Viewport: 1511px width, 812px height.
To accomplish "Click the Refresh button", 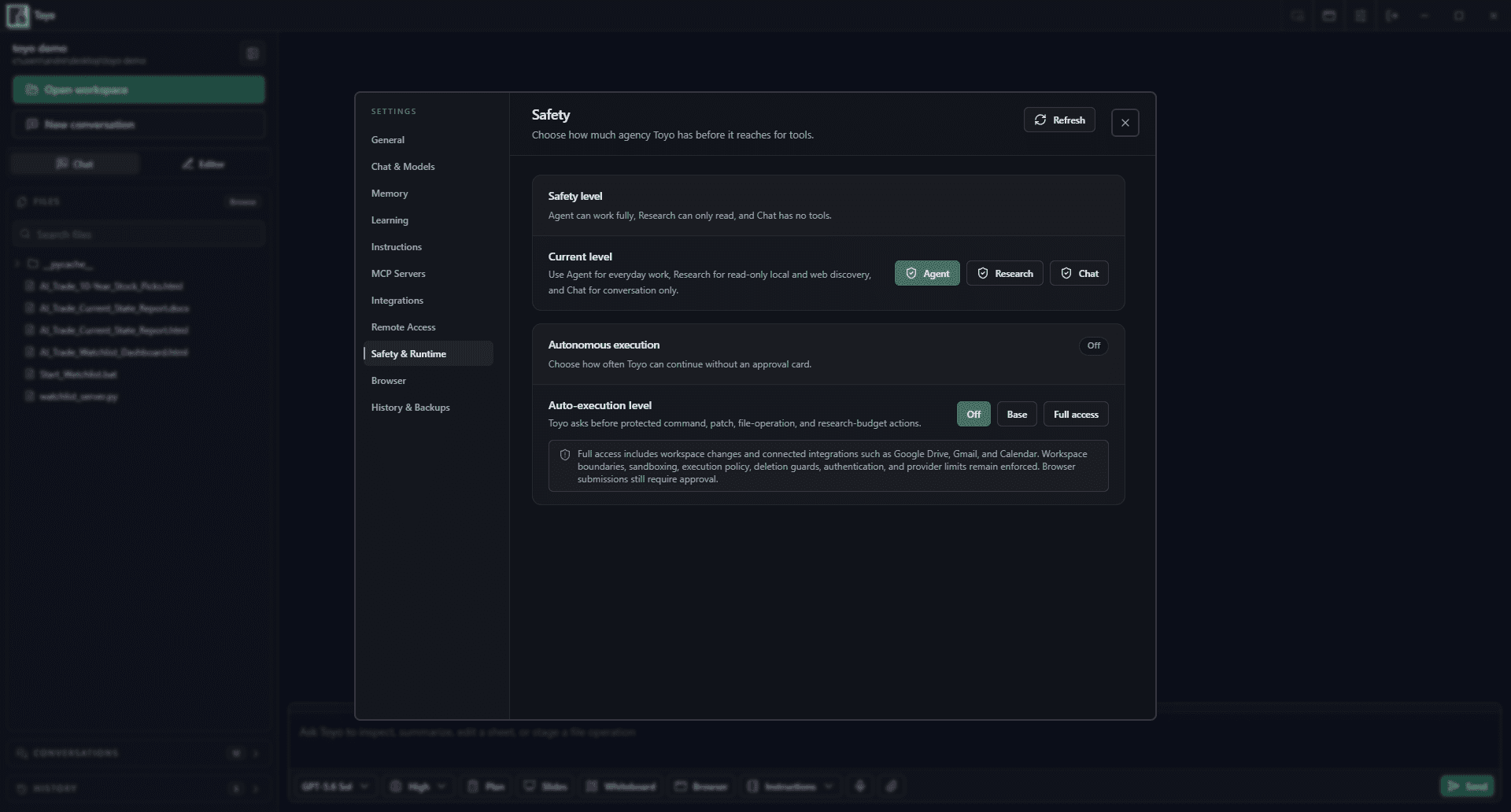I will (1059, 120).
